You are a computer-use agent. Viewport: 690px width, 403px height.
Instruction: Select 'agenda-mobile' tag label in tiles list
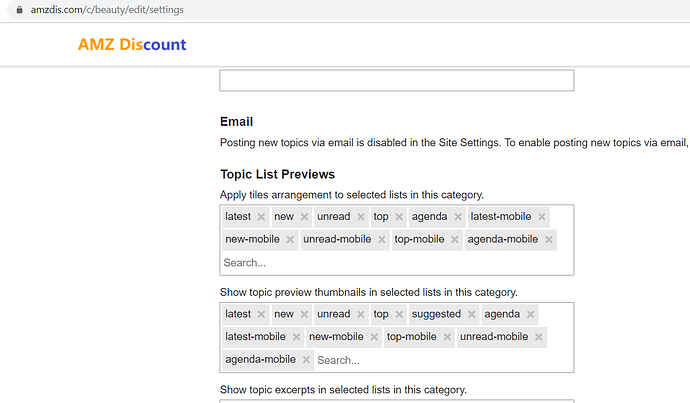point(503,239)
